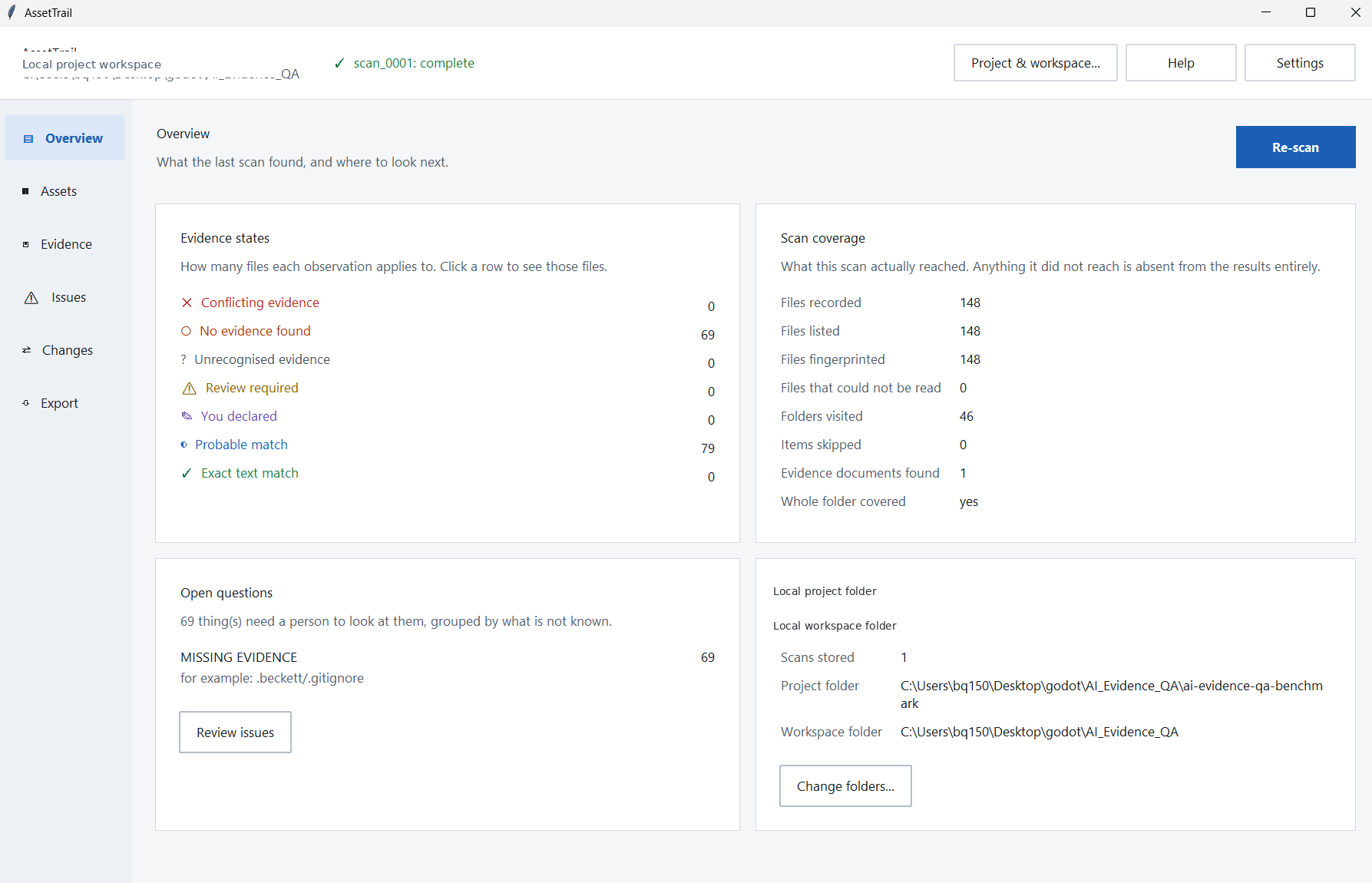Click the pencil icon beside You declared
Viewport: 1372px width, 883px height.
(187, 416)
